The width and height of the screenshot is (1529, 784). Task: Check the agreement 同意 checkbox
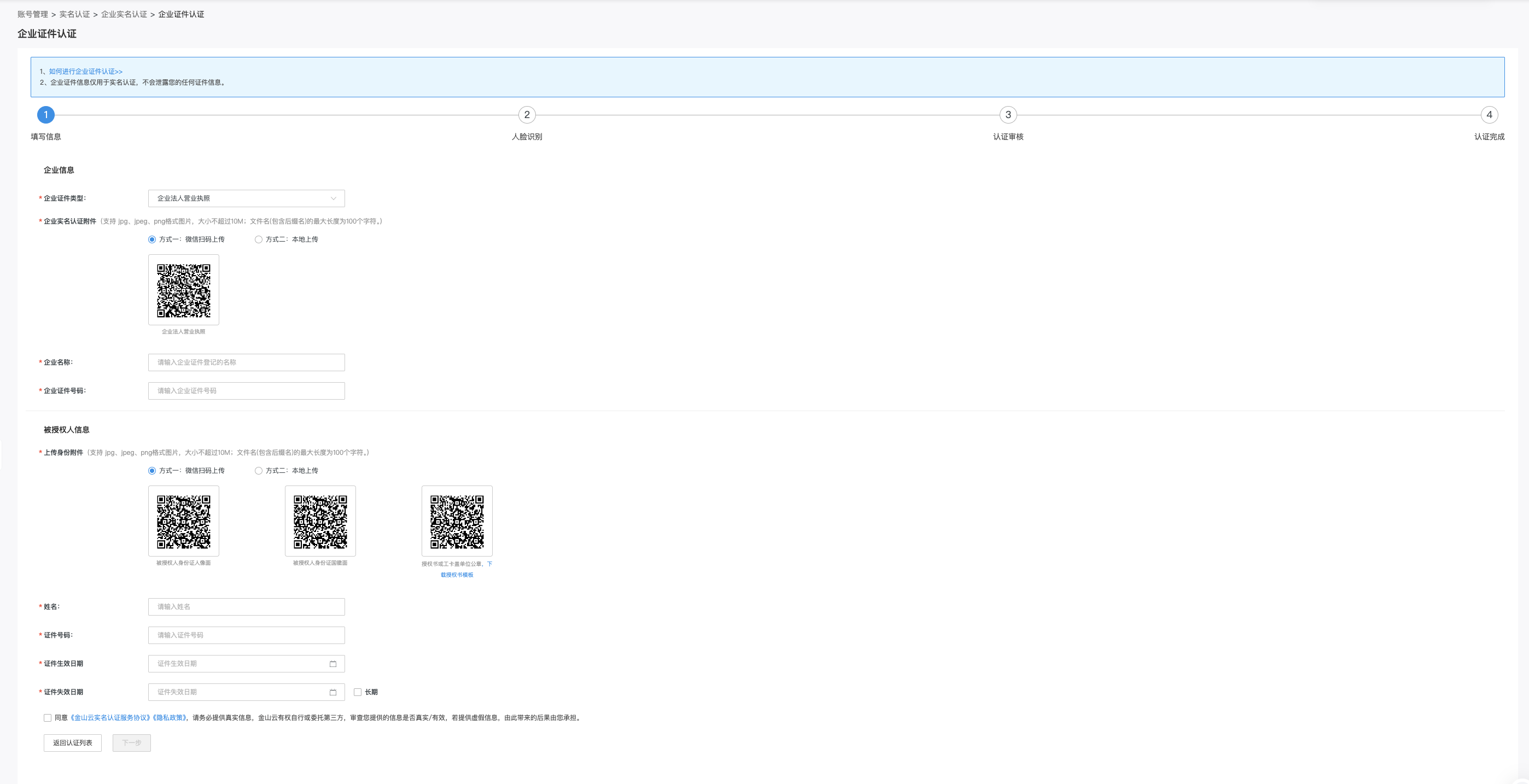(x=48, y=717)
